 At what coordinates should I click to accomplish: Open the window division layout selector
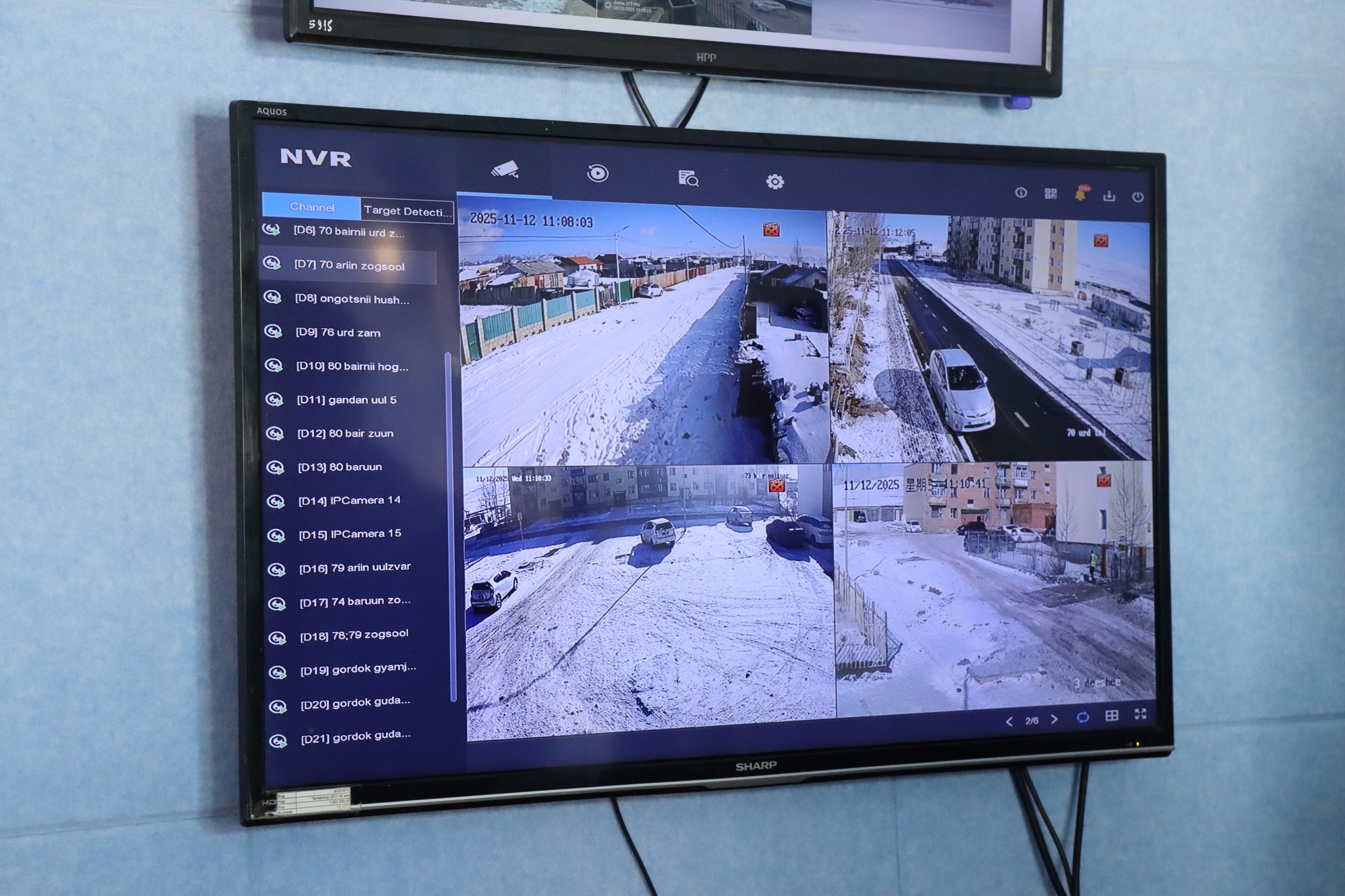(x=1112, y=715)
